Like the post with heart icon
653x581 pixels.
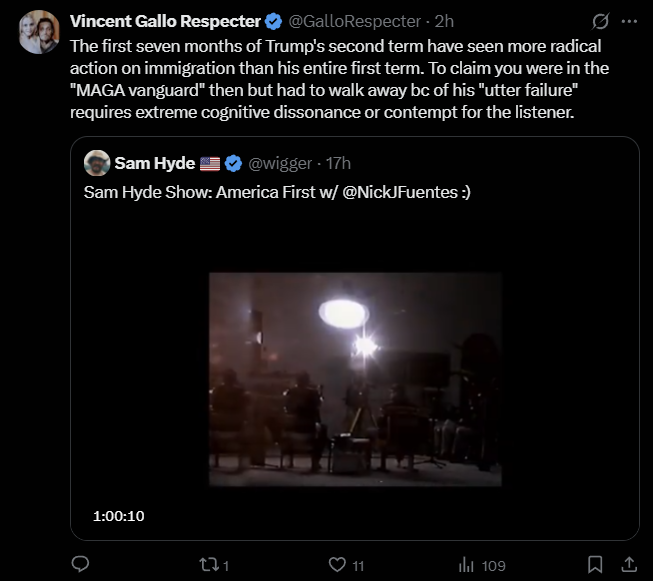[337, 565]
